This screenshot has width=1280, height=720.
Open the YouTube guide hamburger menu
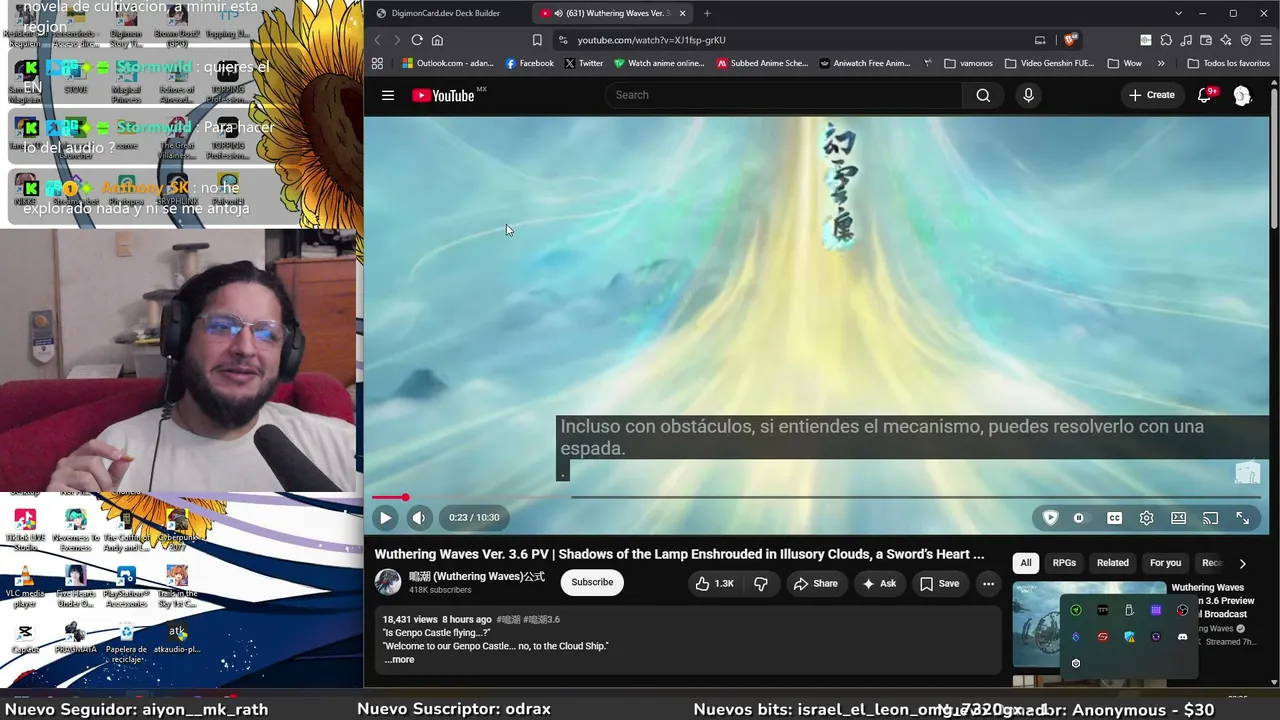pos(388,95)
